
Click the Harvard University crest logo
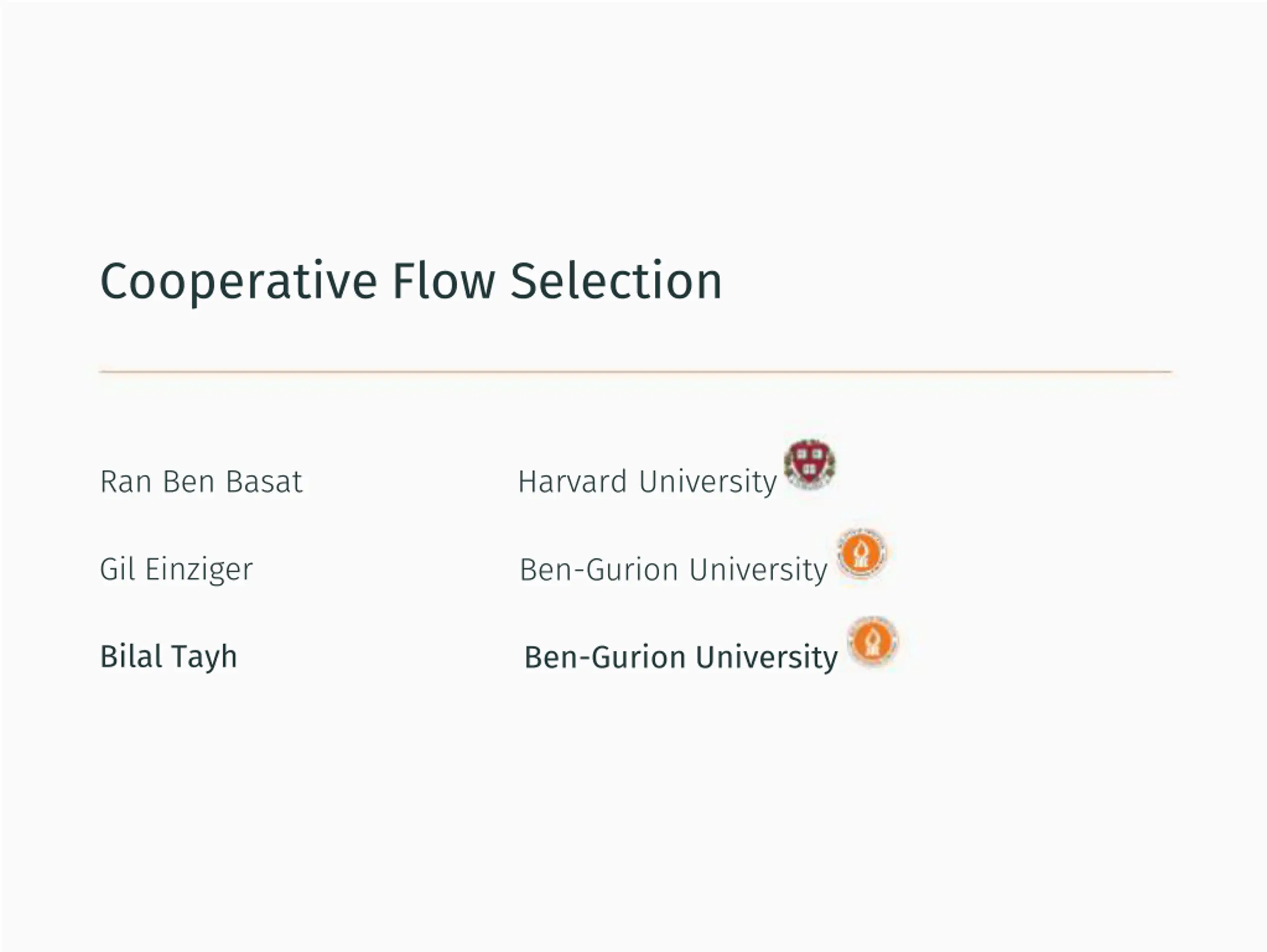click(809, 464)
